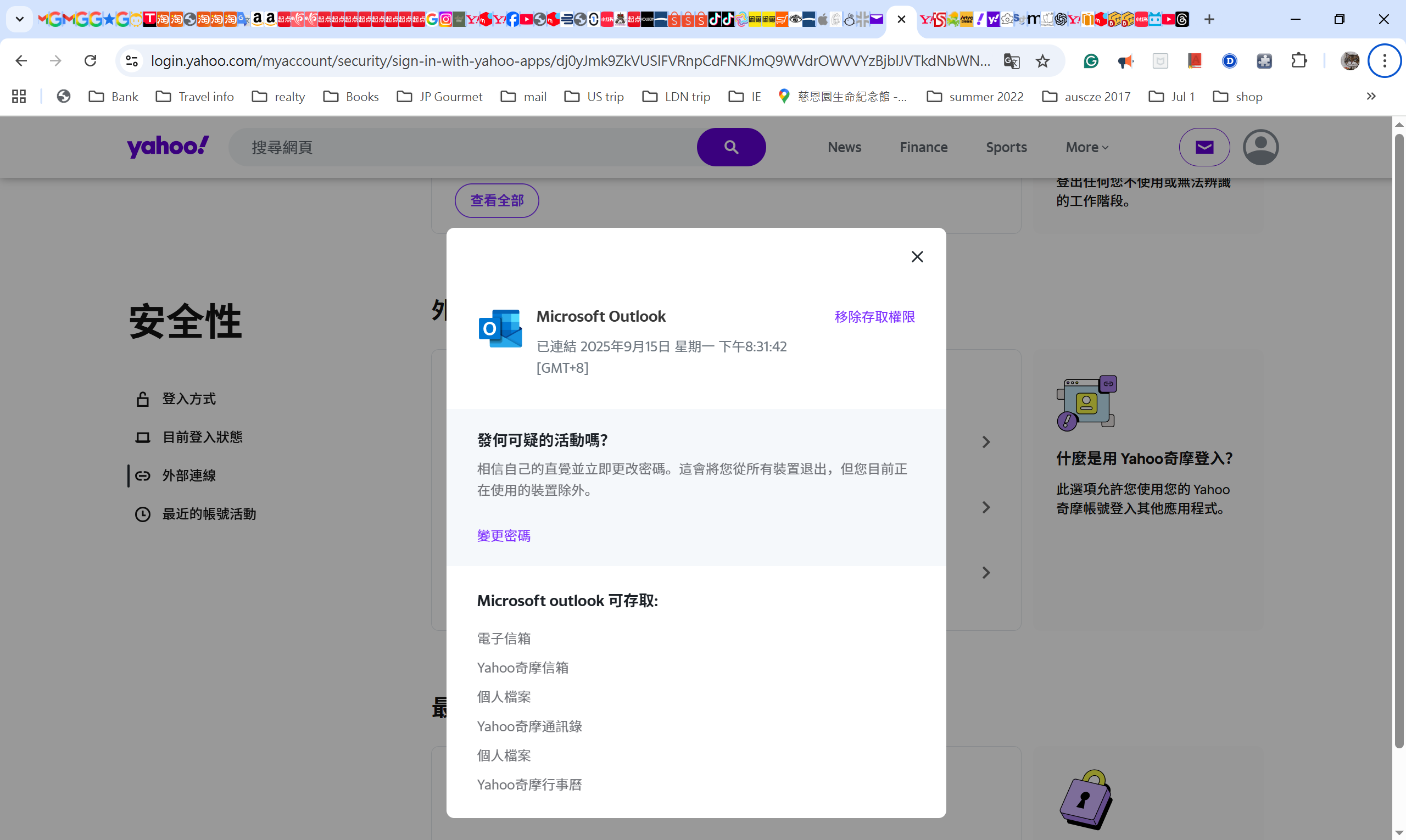Open the 變更密碼 link

pyautogui.click(x=503, y=535)
